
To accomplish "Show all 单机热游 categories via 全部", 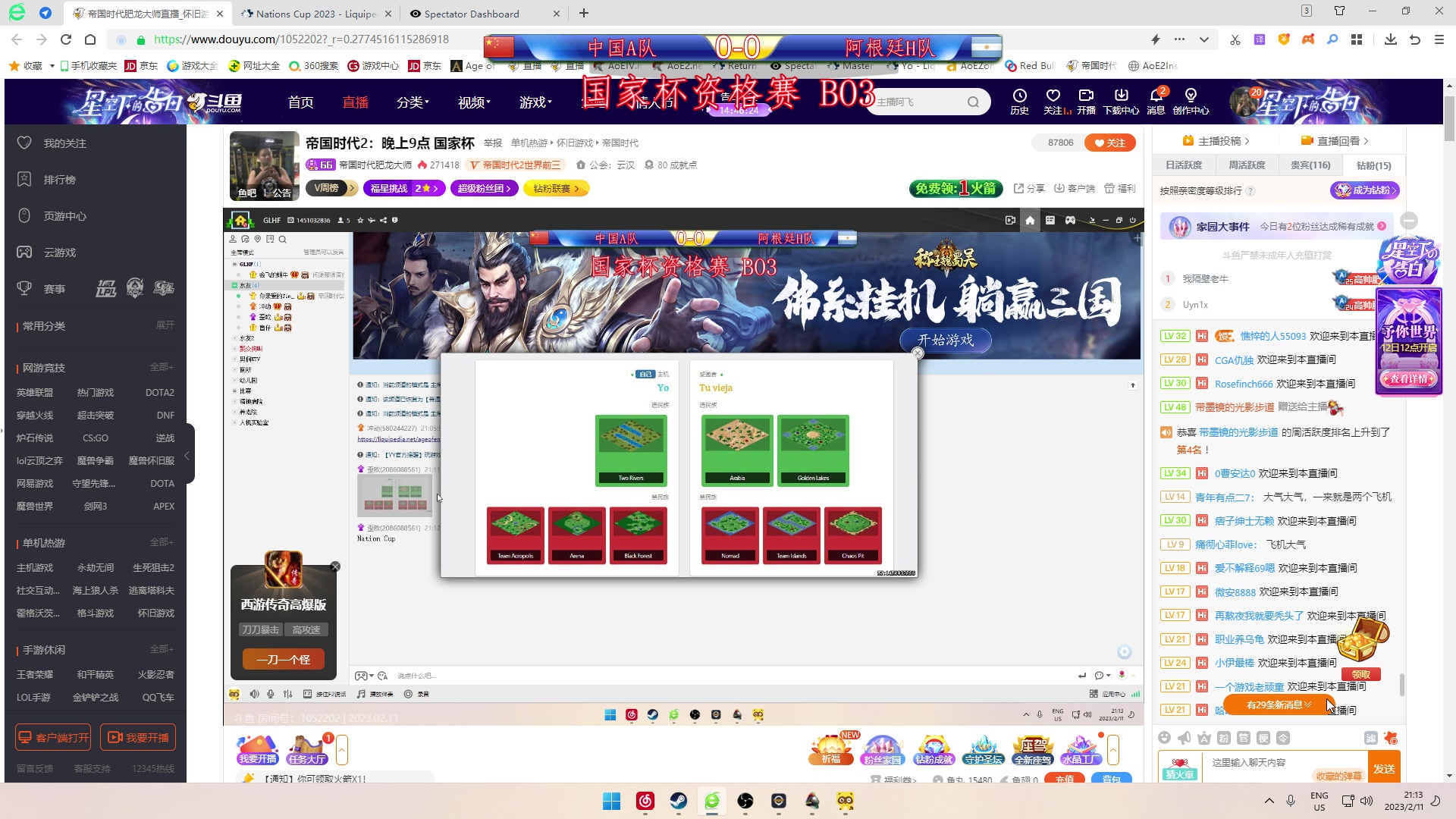I will tap(161, 542).
